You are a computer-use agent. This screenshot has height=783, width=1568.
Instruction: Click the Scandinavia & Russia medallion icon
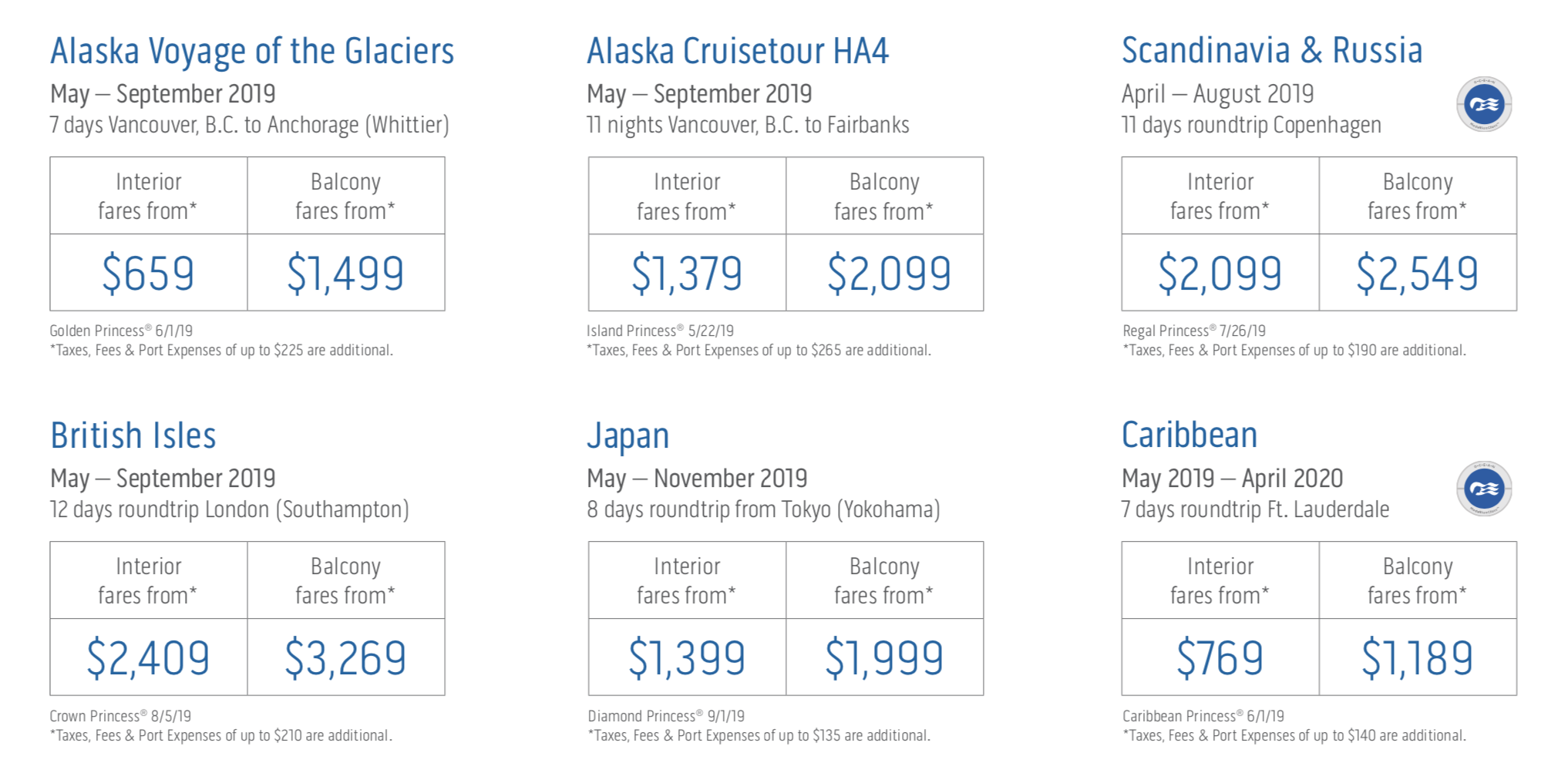[1484, 104]
